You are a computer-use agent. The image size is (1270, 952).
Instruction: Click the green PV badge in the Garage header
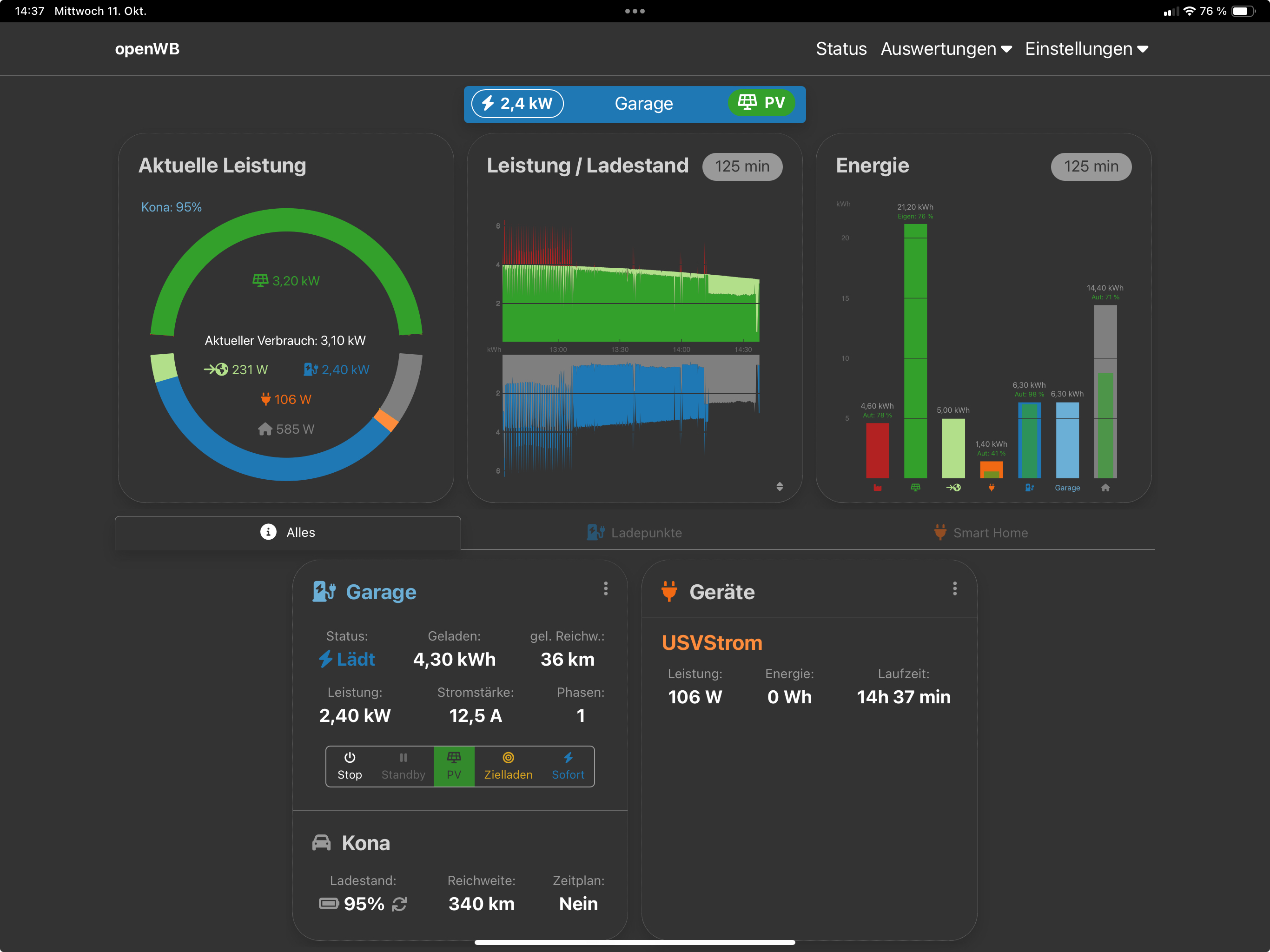point(761,103)
